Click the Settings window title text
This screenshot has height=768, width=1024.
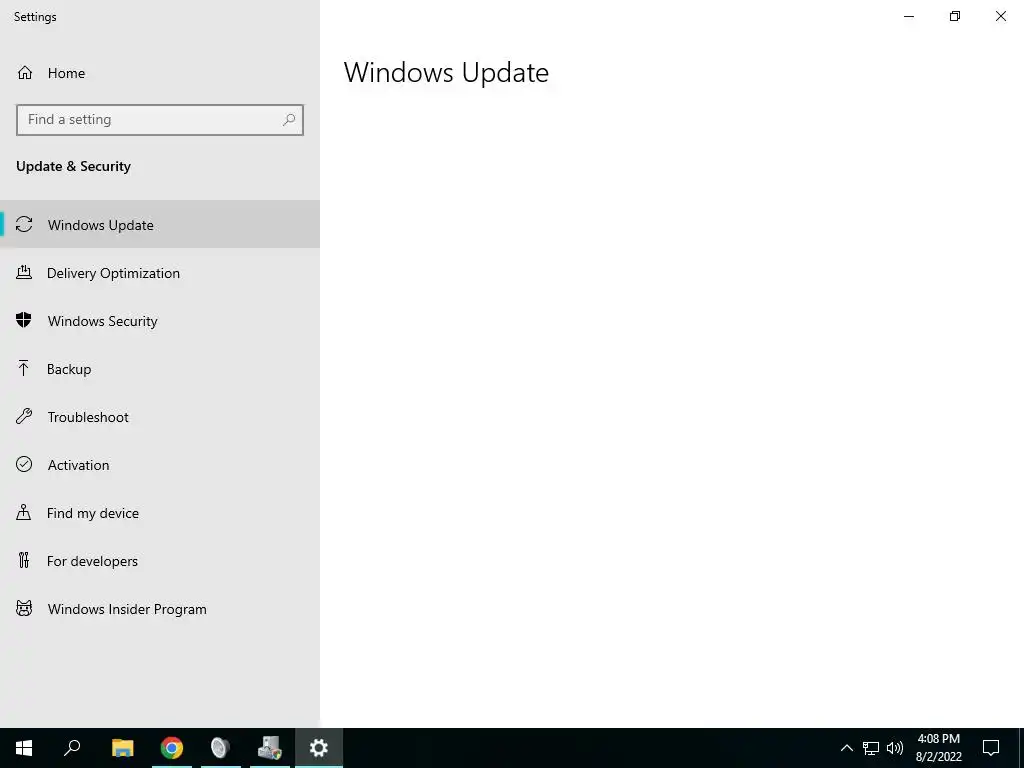(x=35, y=17)
